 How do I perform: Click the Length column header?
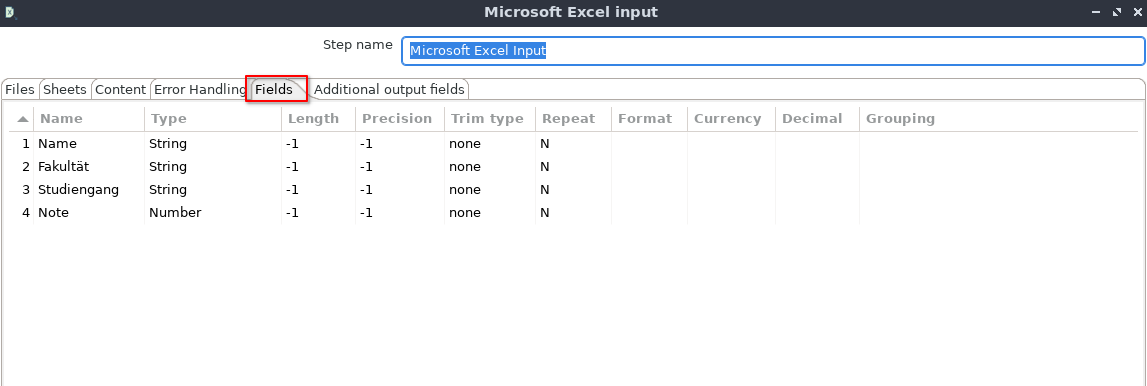click(318, 118)
